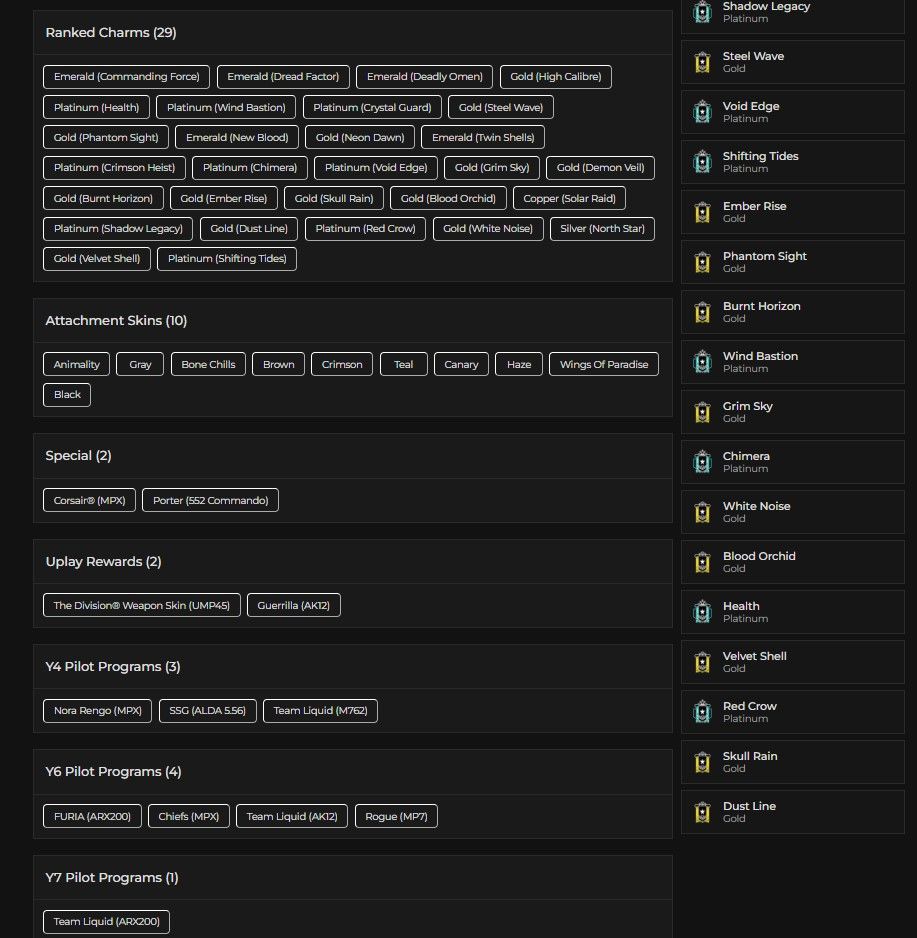This screenshot has height=938, width=917.
Task: Click the Red Crow platinum charm icon
Action: pos(702,712)
